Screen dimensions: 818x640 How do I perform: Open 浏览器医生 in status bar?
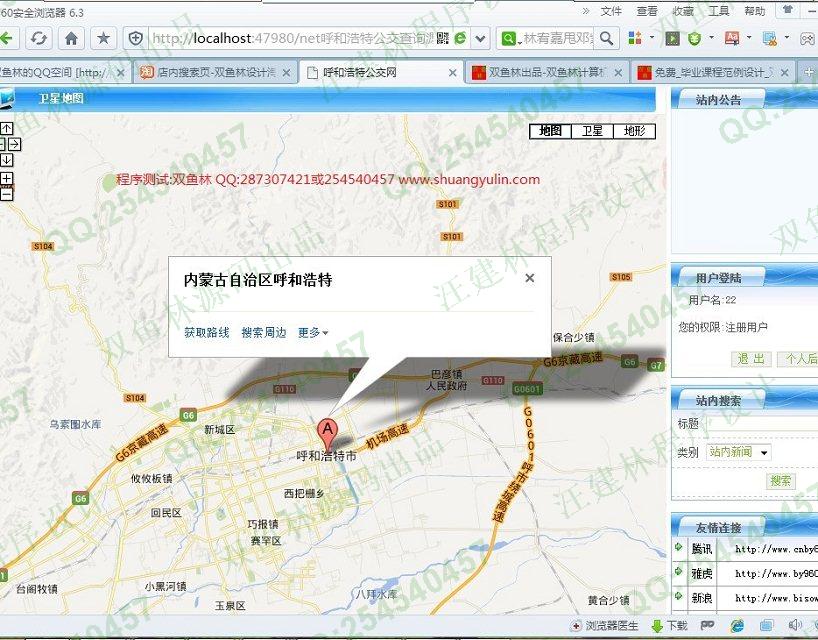tap(605, 625)
